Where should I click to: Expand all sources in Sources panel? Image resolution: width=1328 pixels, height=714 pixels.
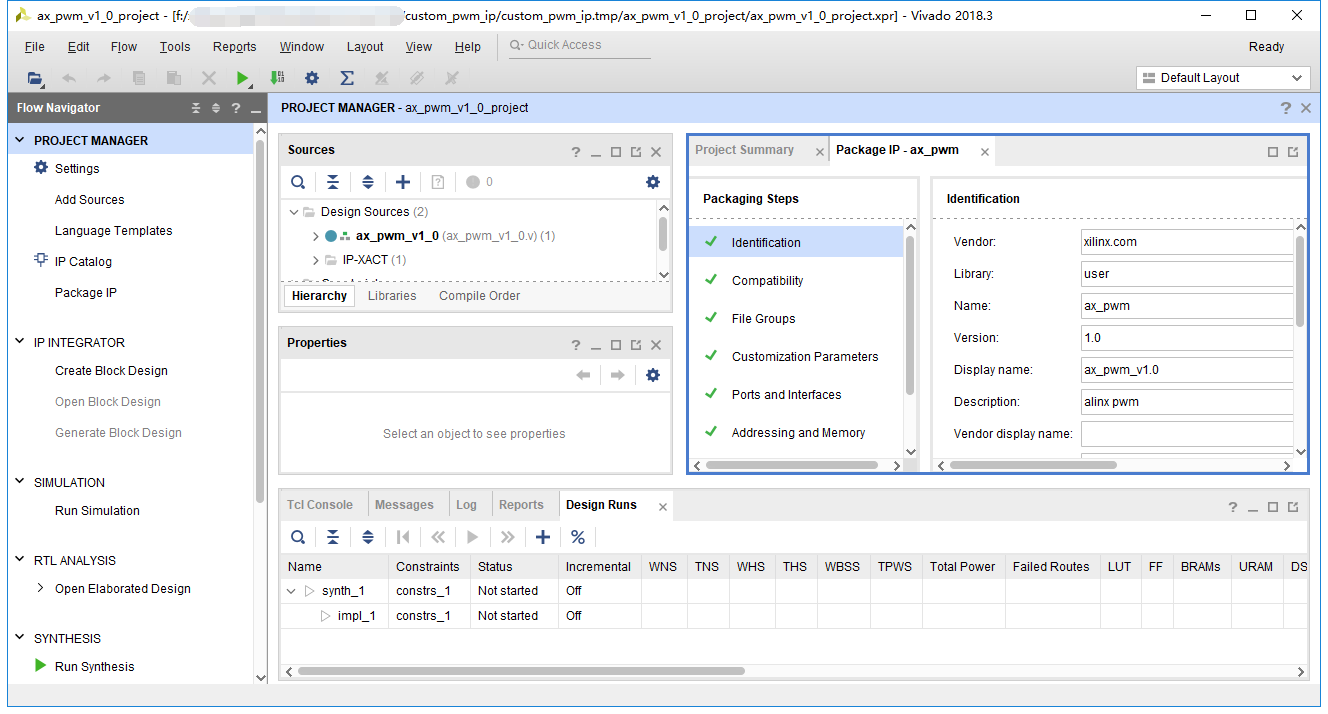coord(368,182)
